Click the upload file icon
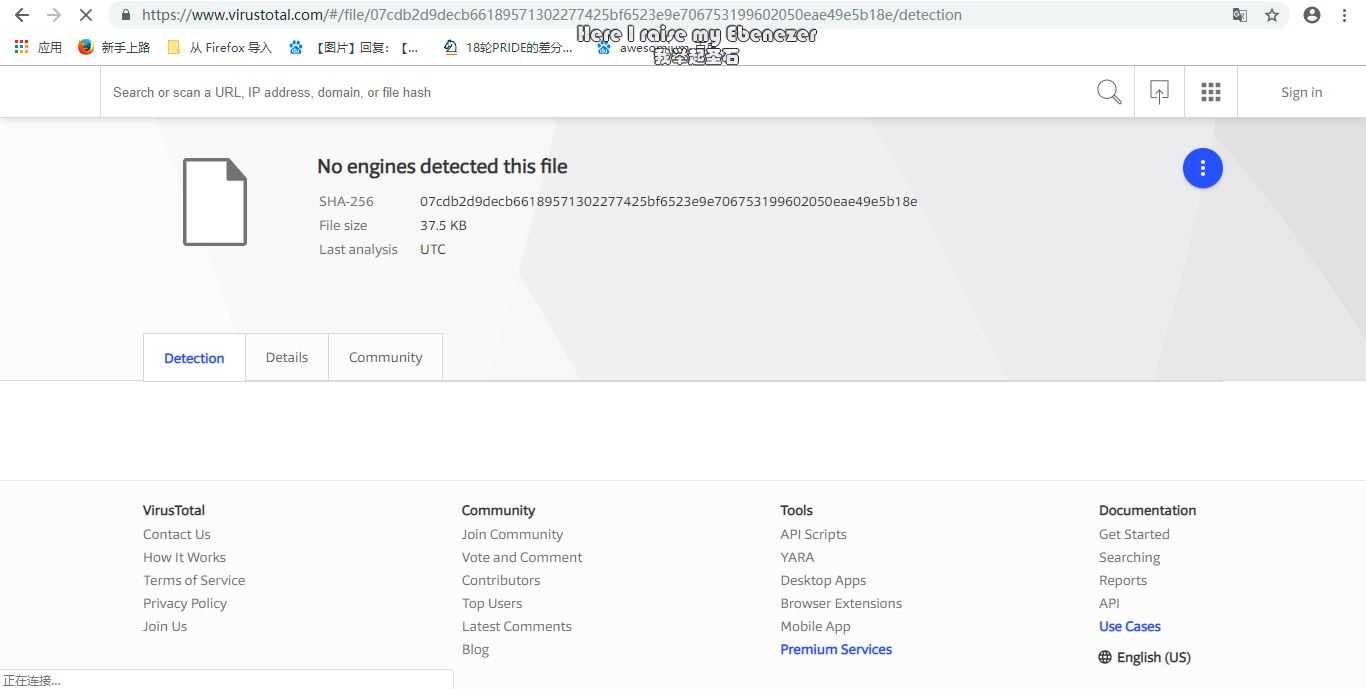The height and width of the screenshot is (689, 1366). (1159, 92)
